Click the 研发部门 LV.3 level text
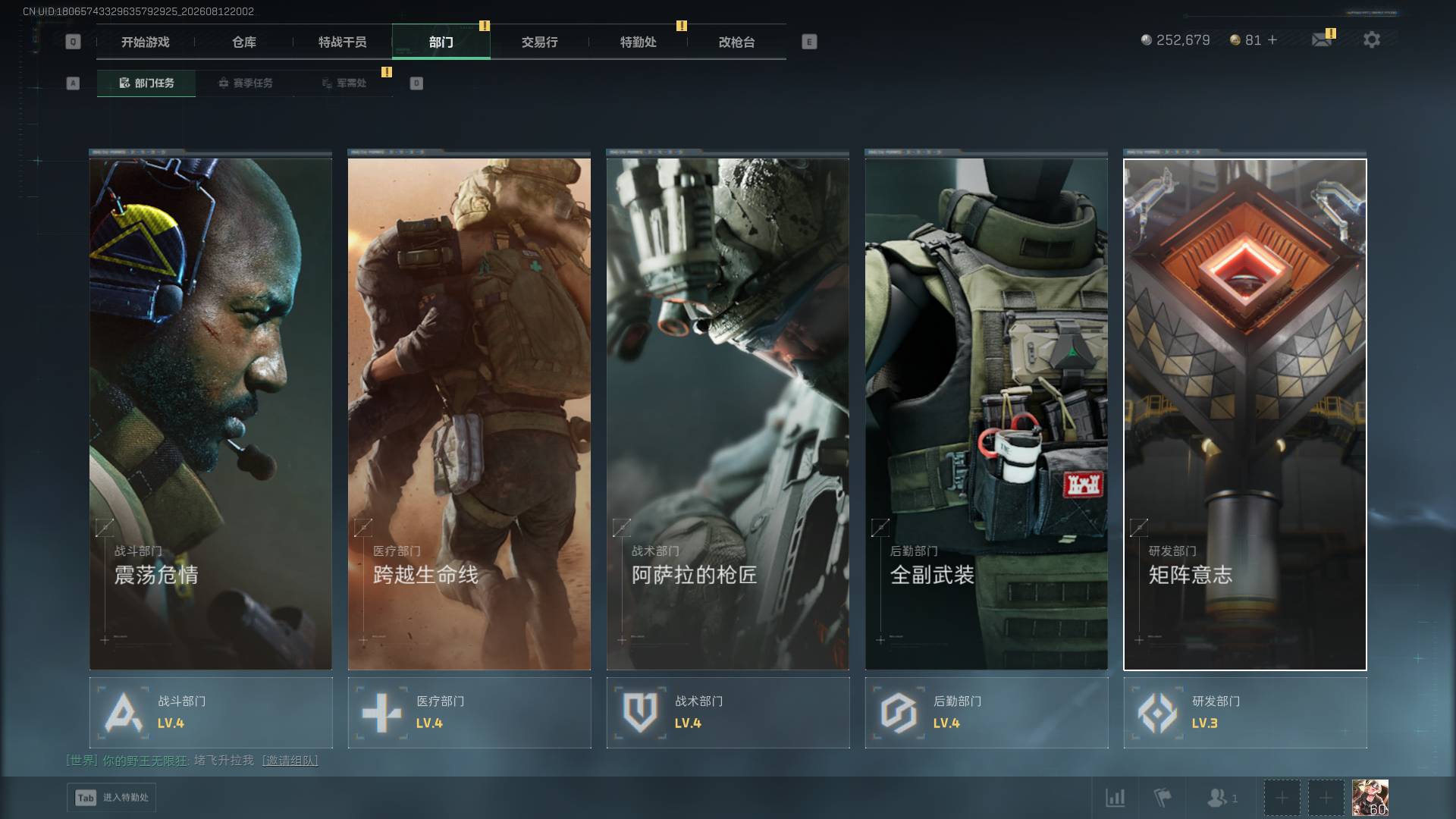 (x=1205, y=723)
